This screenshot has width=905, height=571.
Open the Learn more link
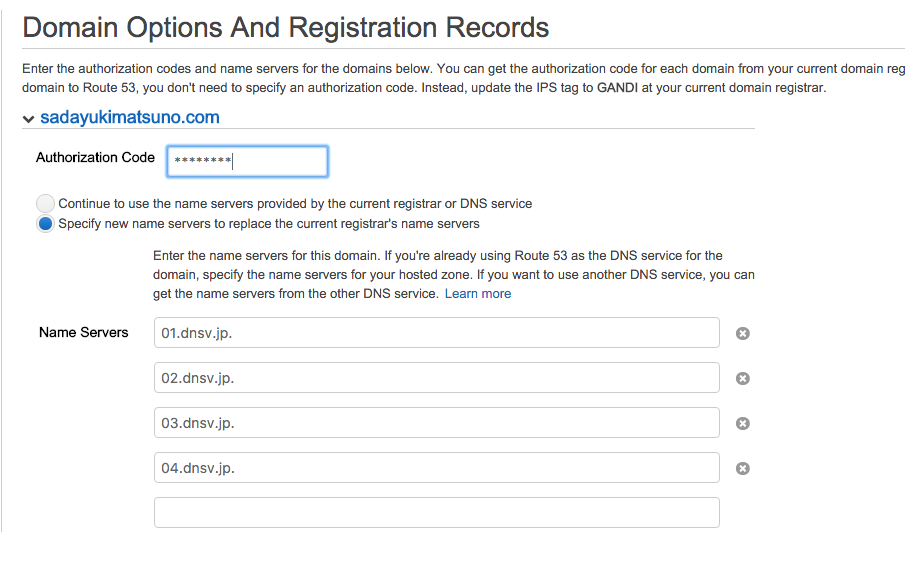click(x=478, y=293)
